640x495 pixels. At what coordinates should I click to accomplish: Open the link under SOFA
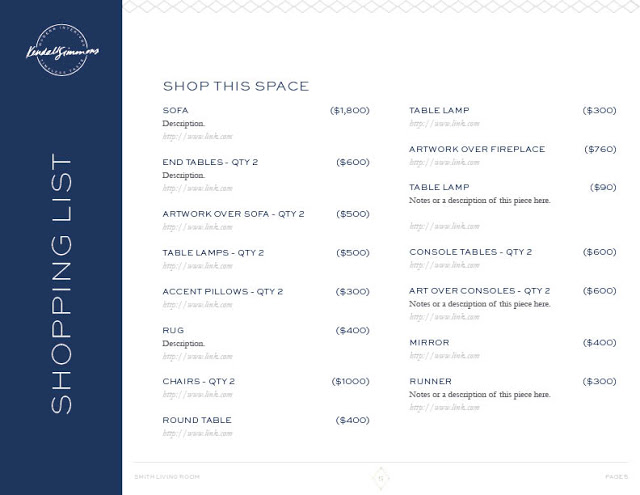[x=197, y=136]
